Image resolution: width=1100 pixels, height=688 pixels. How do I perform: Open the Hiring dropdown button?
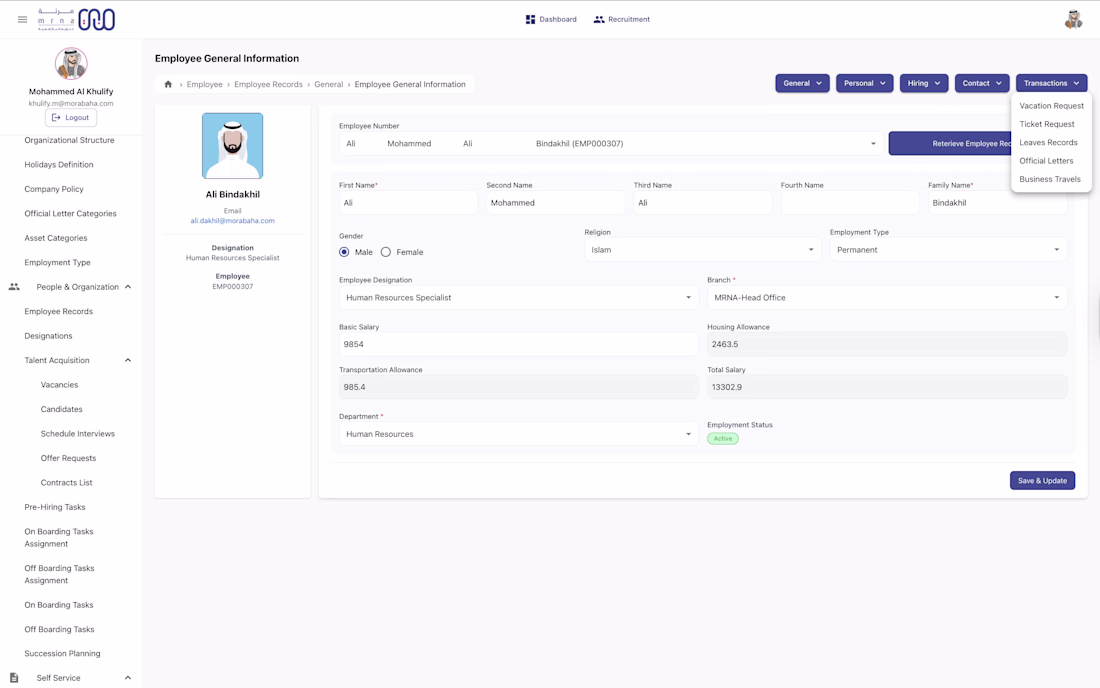tap(923, 83)
